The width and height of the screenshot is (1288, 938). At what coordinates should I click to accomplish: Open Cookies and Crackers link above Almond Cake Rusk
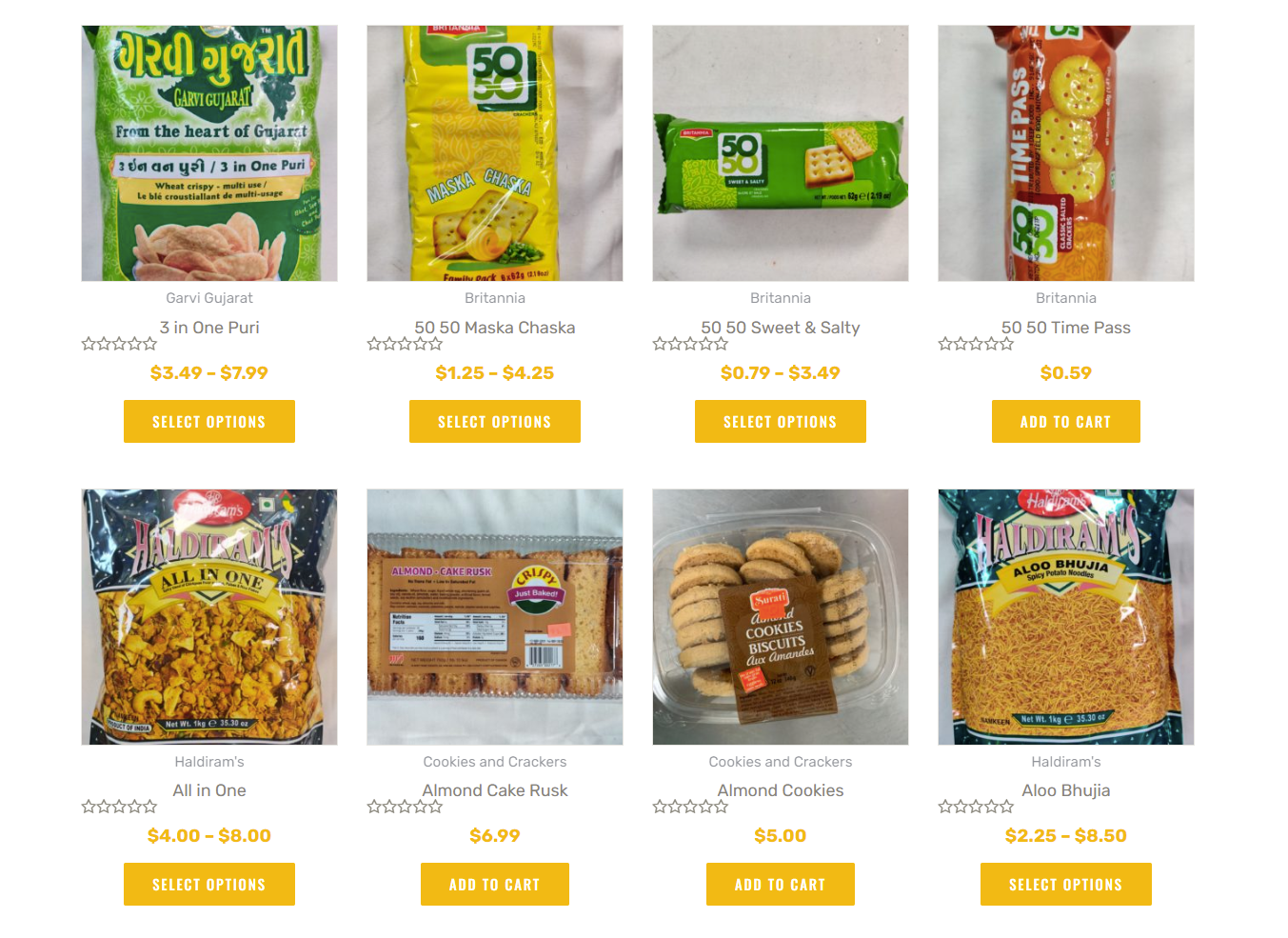pos(495,762)
